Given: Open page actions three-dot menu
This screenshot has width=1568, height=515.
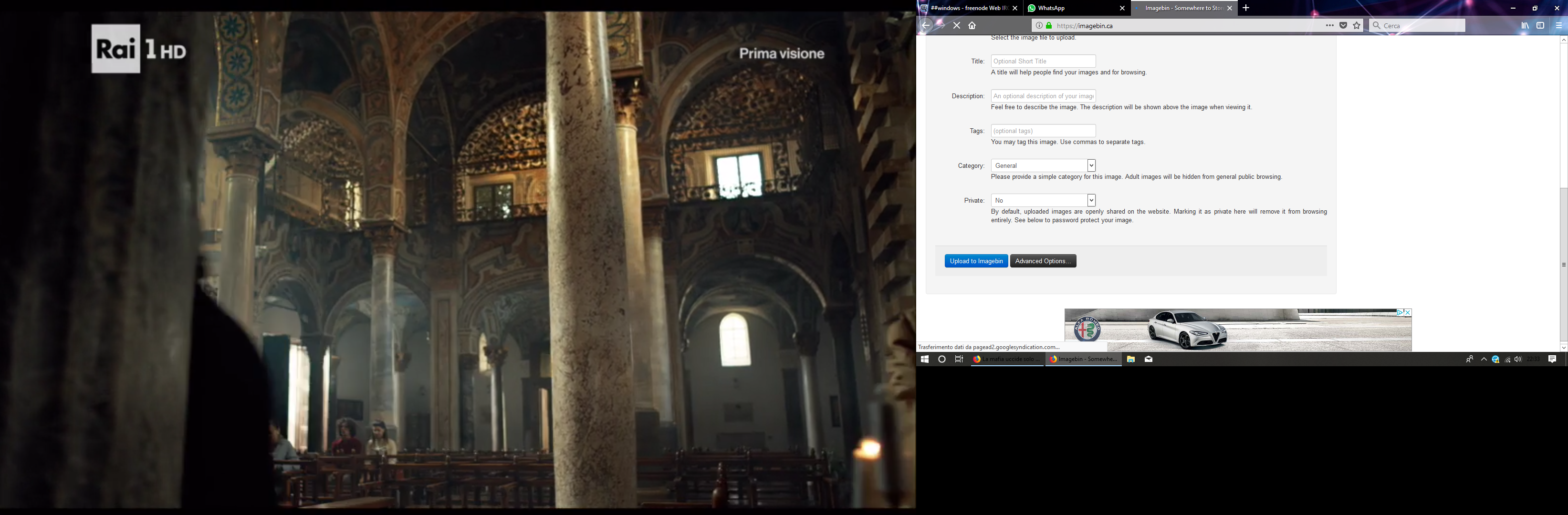Looking at the screenshot, I should 1330,26.
